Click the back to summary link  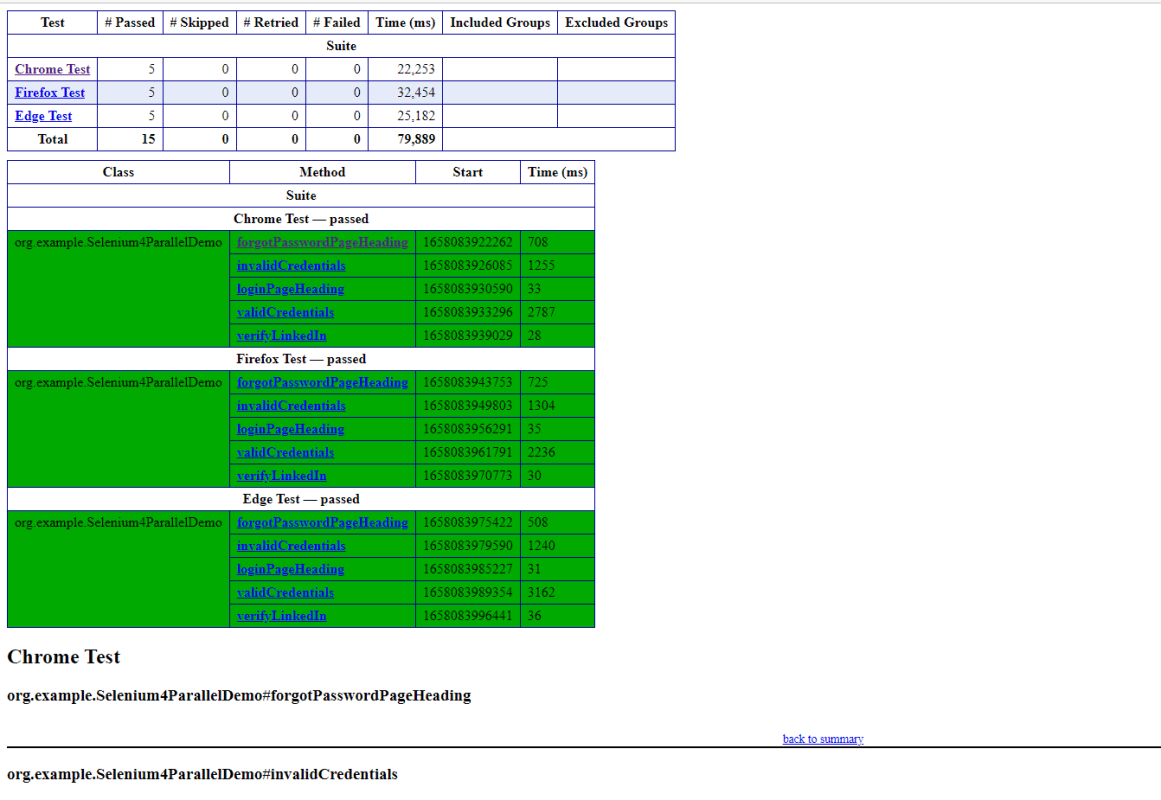click(823, 739)
